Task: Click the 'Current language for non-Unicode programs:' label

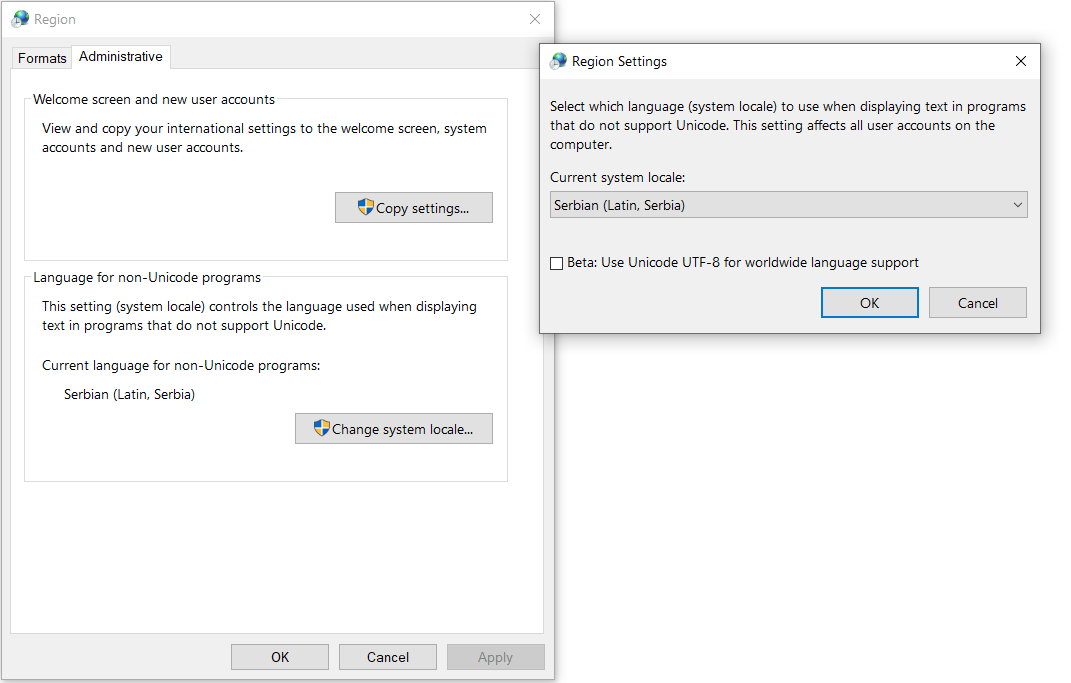Action: [x=181, y=365]
